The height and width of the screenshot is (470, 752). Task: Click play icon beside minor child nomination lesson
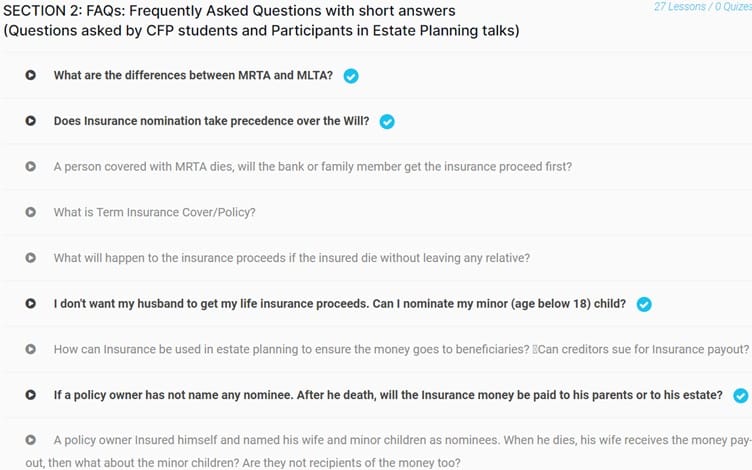tap(31, 304)
